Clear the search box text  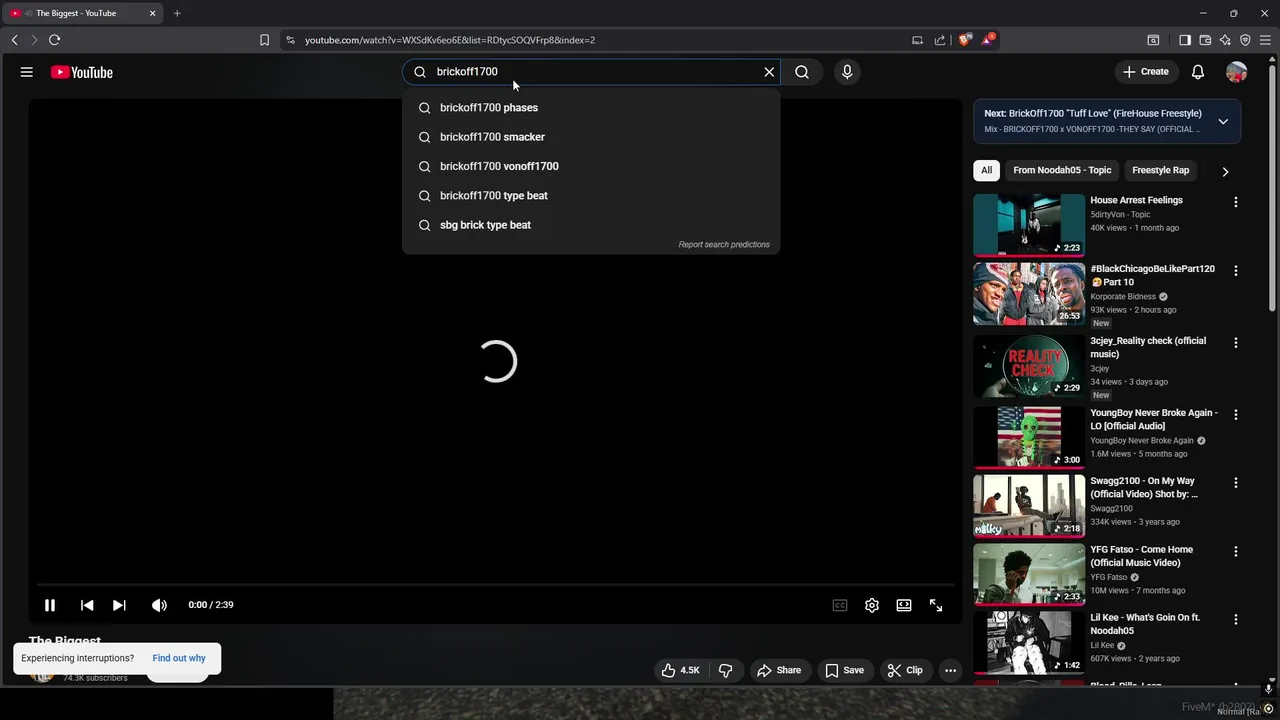pos(769,72)
